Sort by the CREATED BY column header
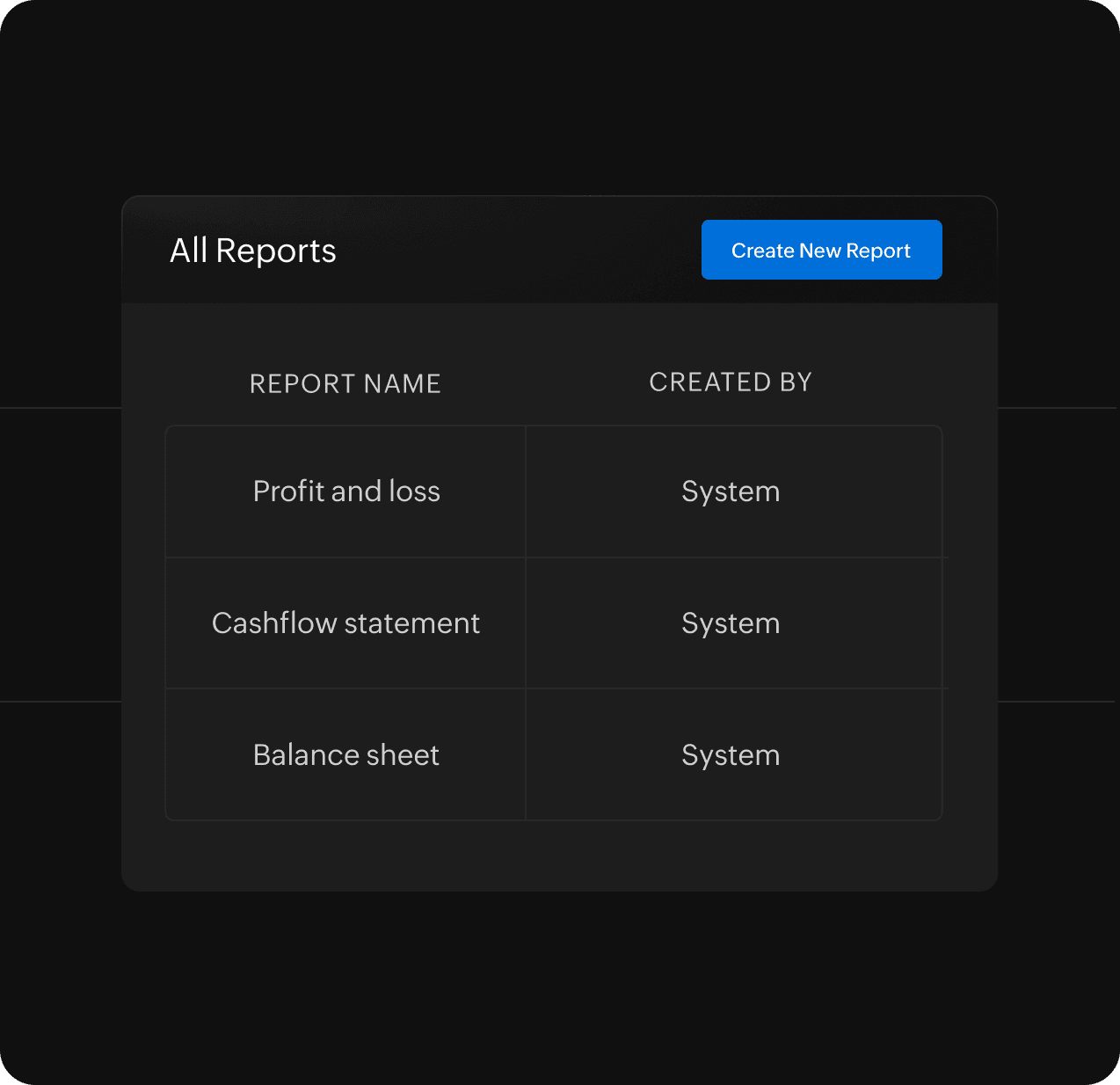This screenshot has height=1085, width=1120. [x=730, y=382]
